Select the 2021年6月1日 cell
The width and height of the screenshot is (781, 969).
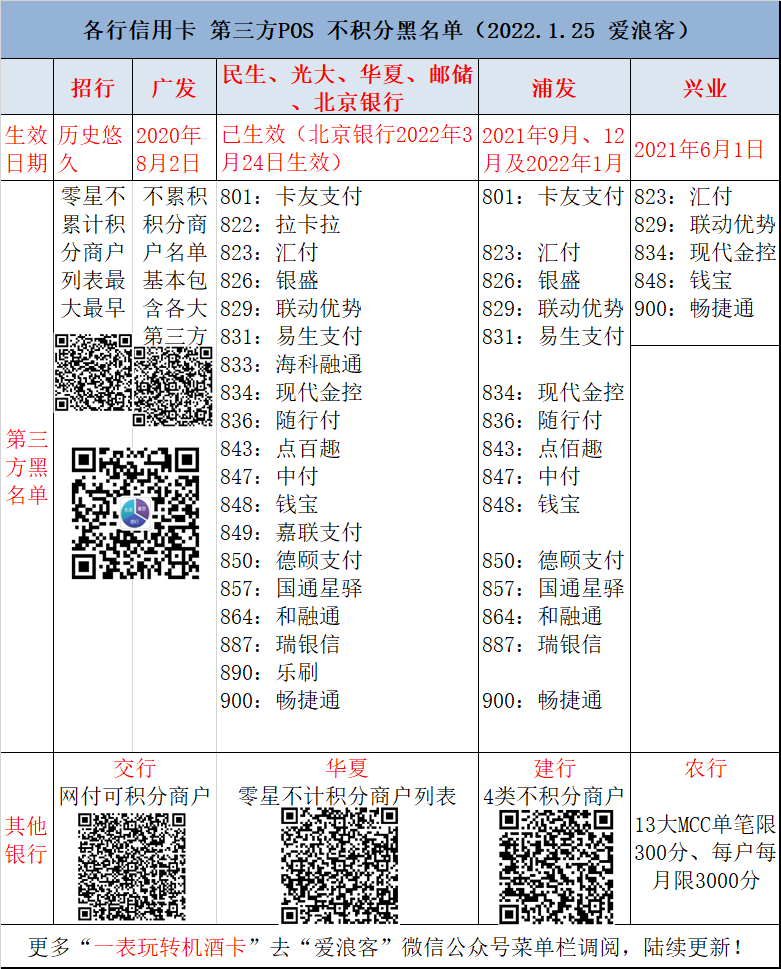click(x=699, y=149)
